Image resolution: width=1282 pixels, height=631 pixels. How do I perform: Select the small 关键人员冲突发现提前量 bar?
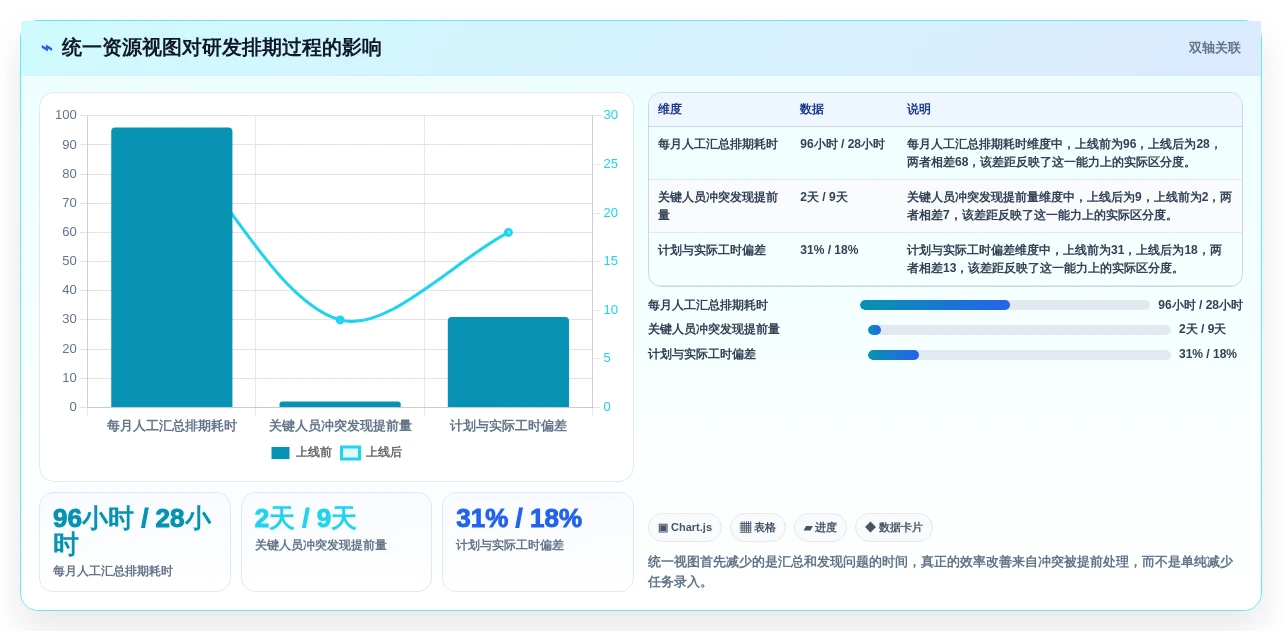click(340, 404)
